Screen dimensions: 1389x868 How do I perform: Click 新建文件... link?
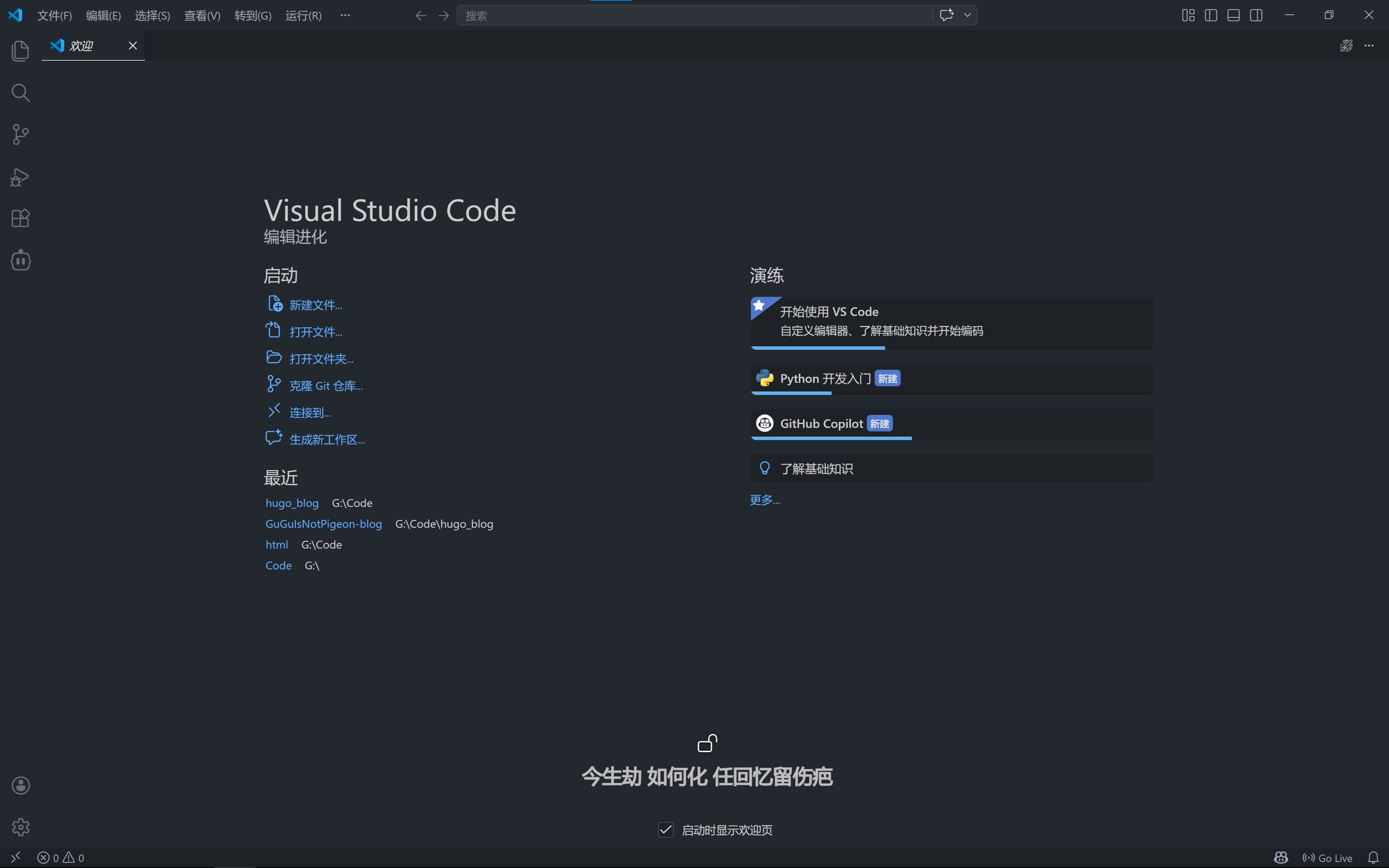316,305
